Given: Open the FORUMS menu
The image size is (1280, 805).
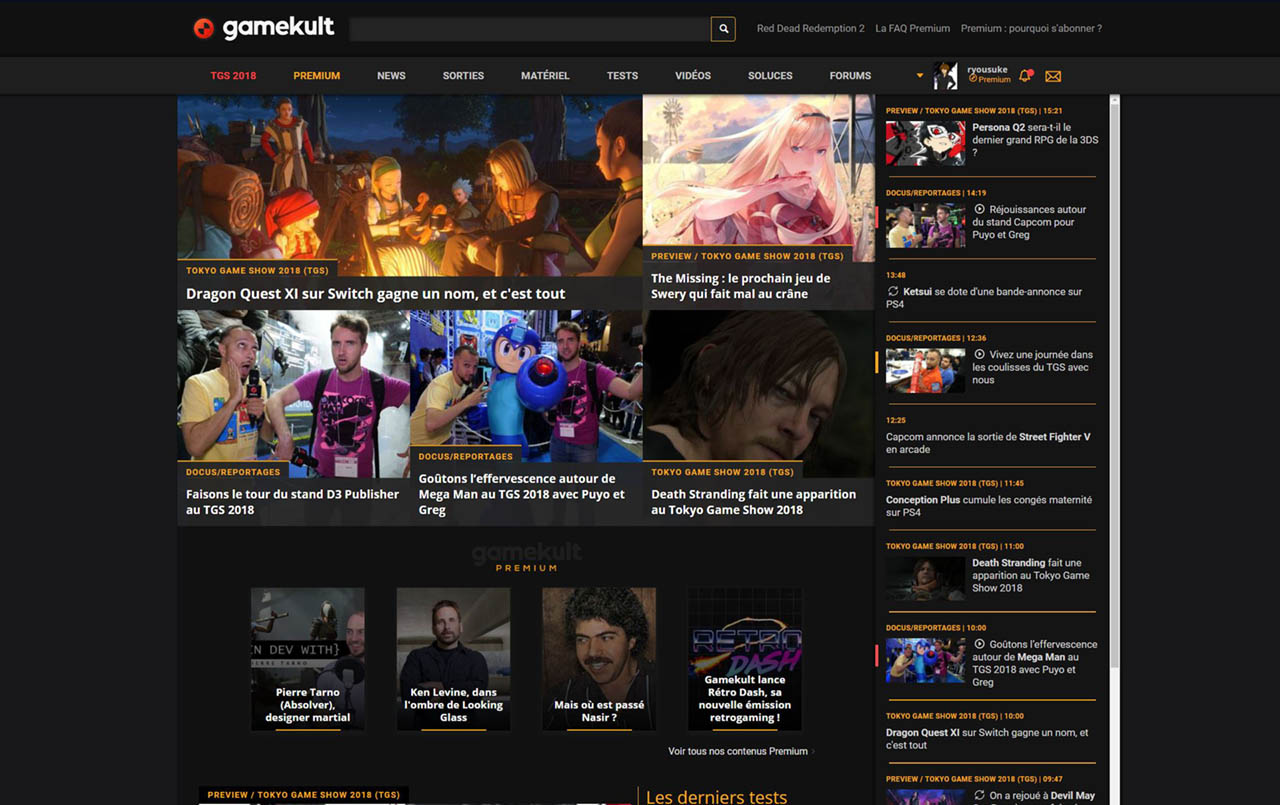Looking at the screenshot, I should [850, 76].
